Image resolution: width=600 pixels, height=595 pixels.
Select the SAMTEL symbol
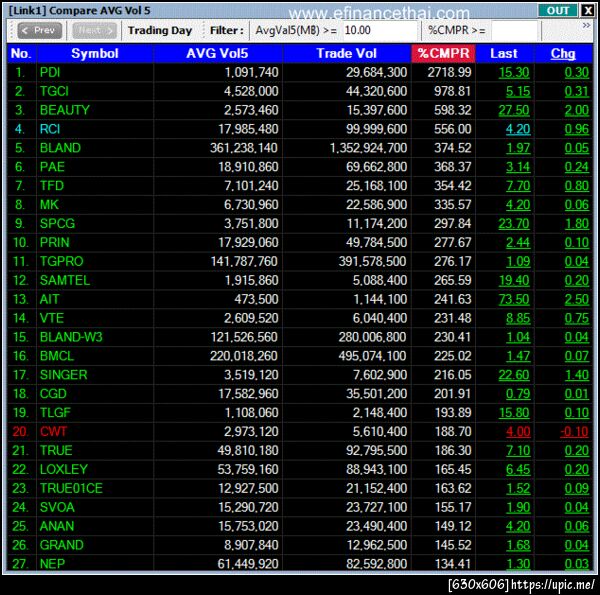click(x=65, y=280)
